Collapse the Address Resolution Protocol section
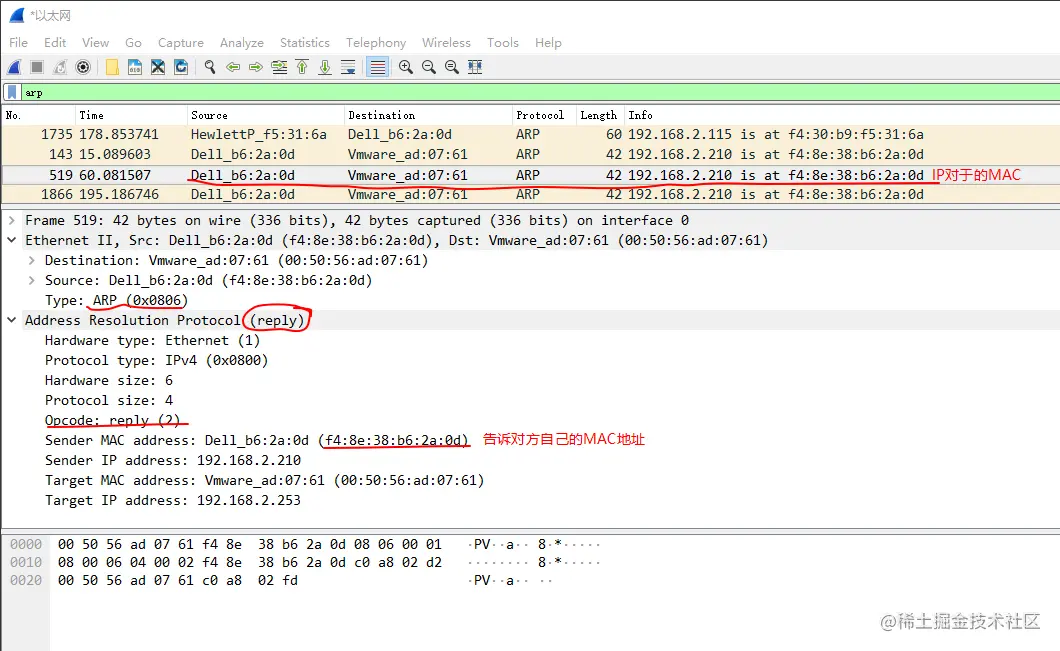This screenshot has height=651, width=1060. (x=11, y=320)
